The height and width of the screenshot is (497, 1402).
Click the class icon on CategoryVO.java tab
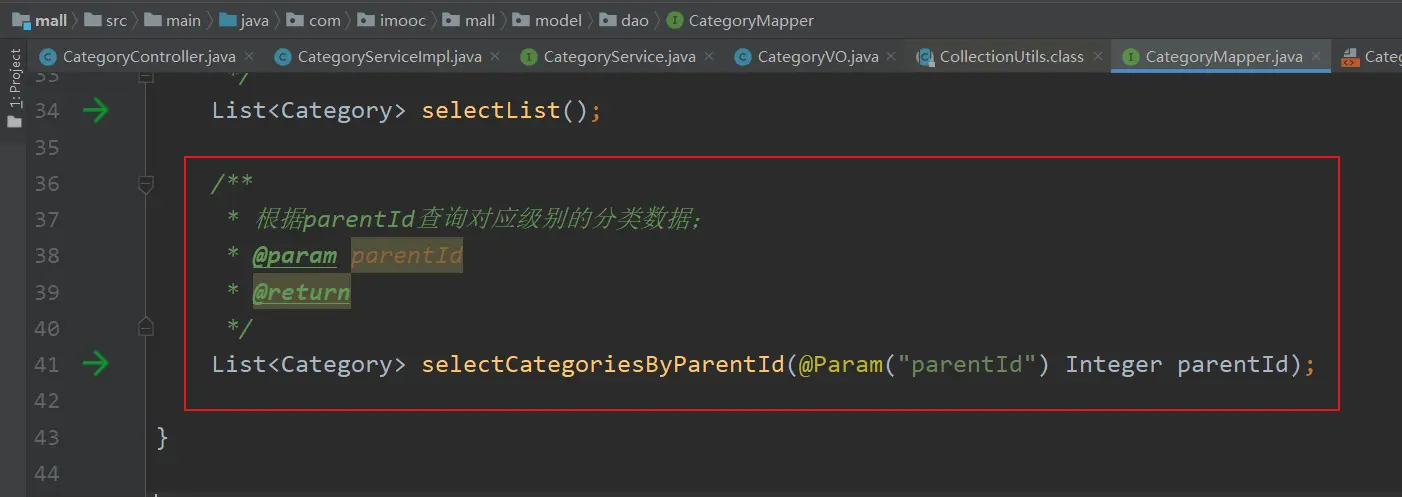pyautogui.click(x=743, y=57)
